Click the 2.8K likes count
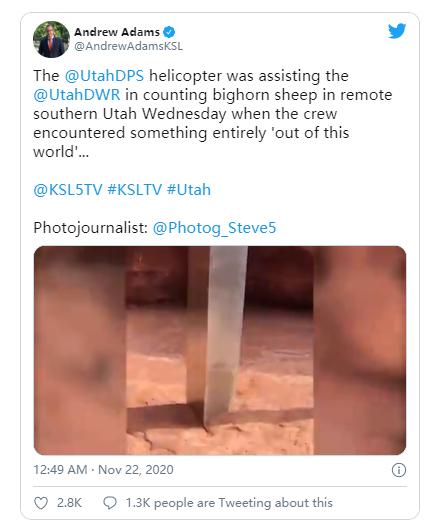Image resolution: width=443 pixels, height=524 pixels. (69, 503)
